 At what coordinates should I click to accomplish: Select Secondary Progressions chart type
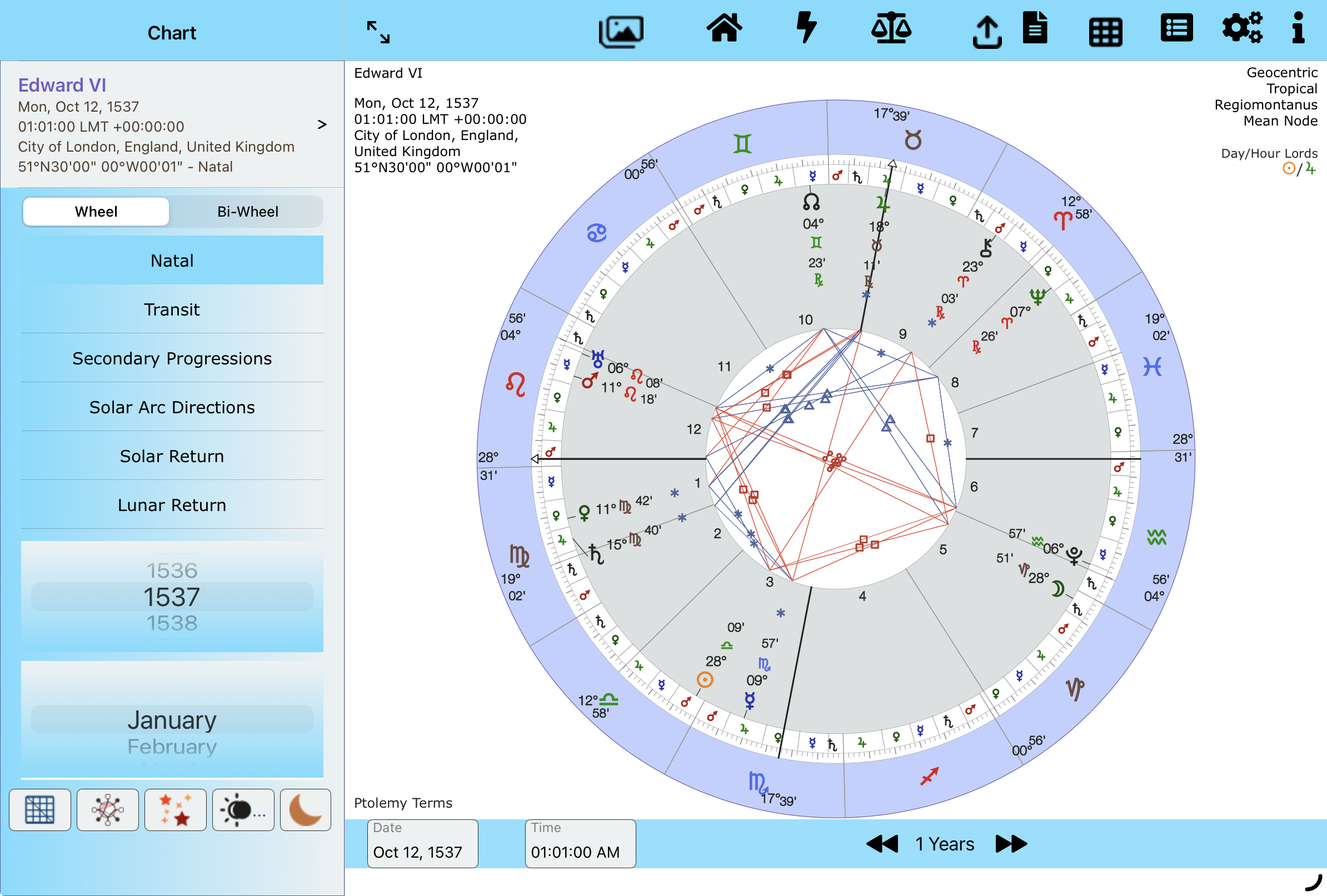click(x=172, y=358)
